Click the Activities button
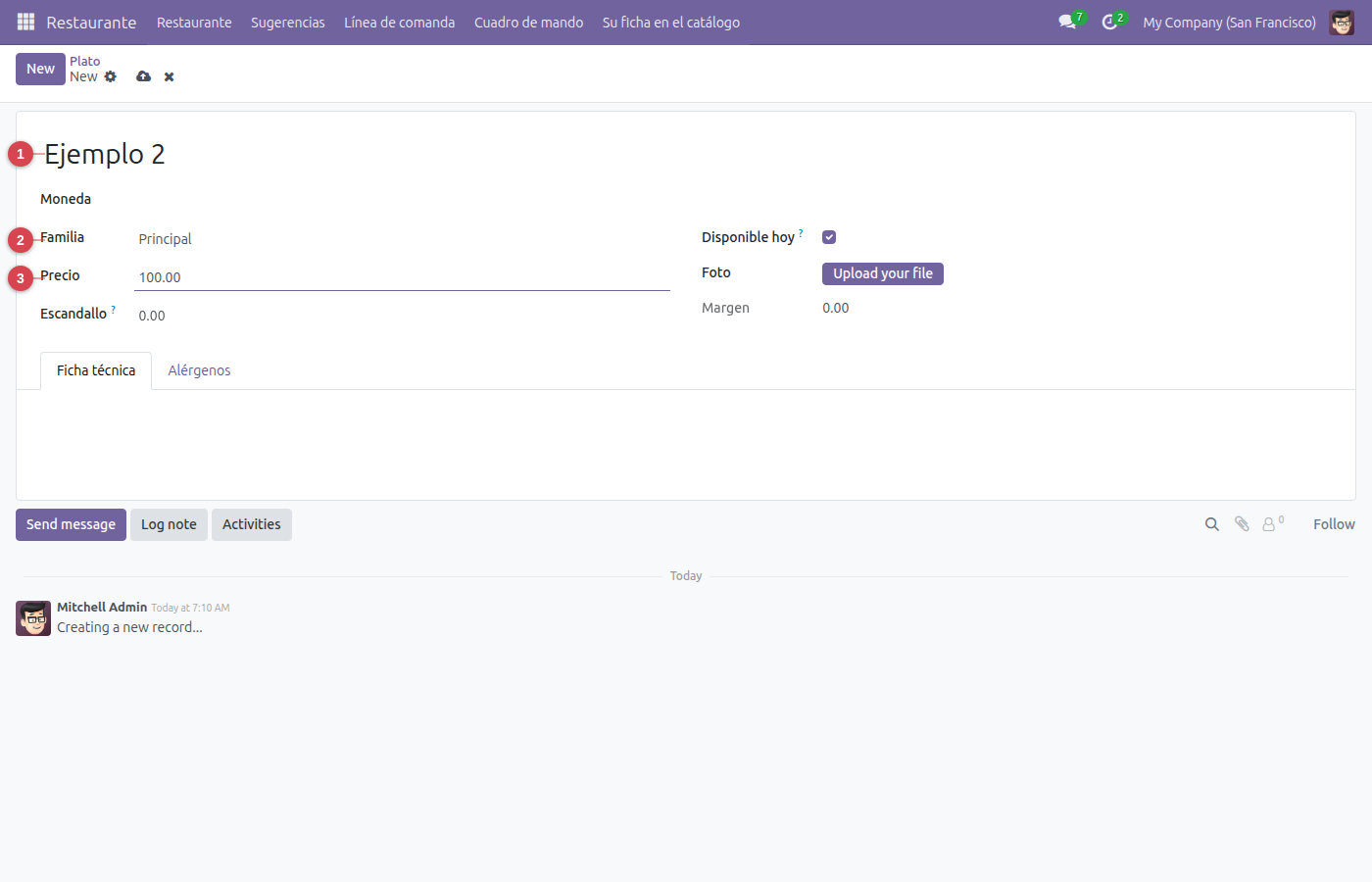The height and width of the screenshot is (882, 1372). click(x=251, y=524)
